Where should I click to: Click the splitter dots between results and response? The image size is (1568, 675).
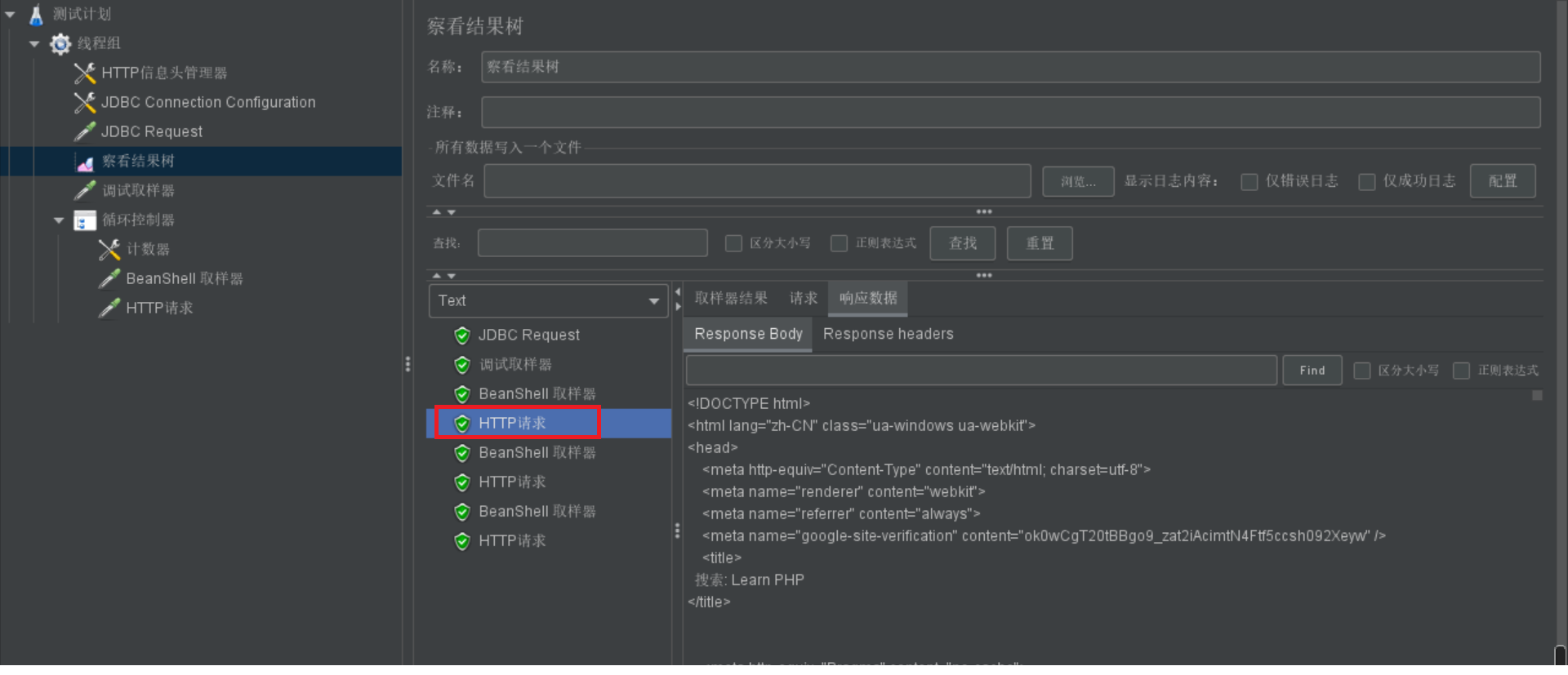pos(677,531)
